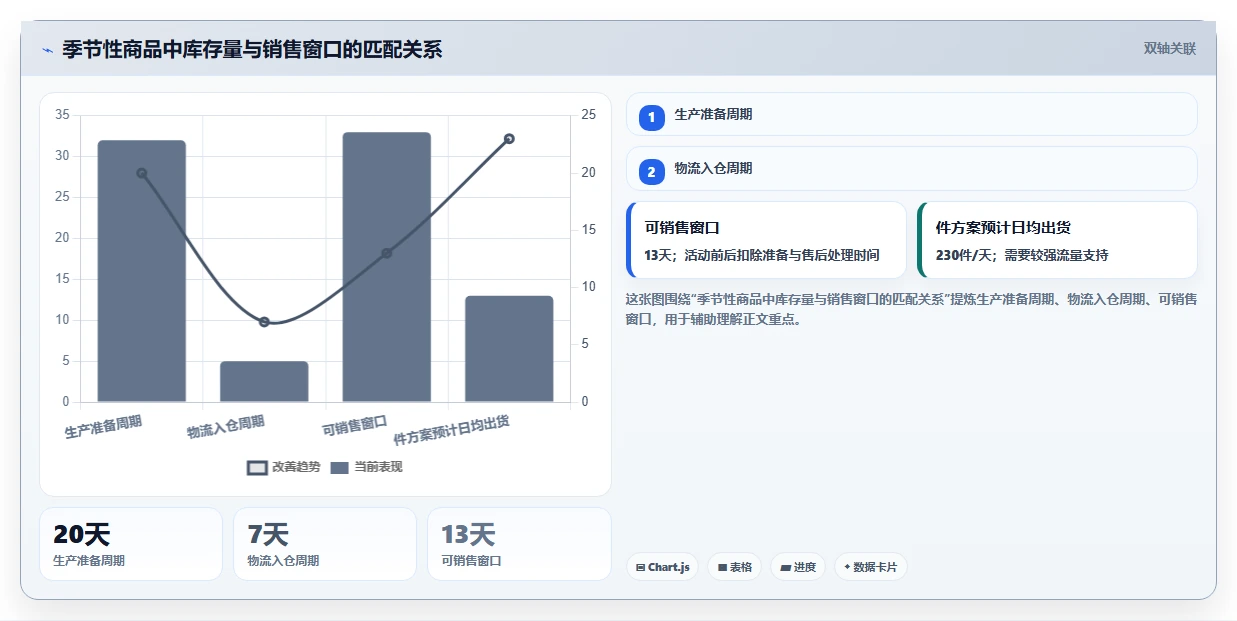Click the icon in the 表格 tag

[722, 567]
